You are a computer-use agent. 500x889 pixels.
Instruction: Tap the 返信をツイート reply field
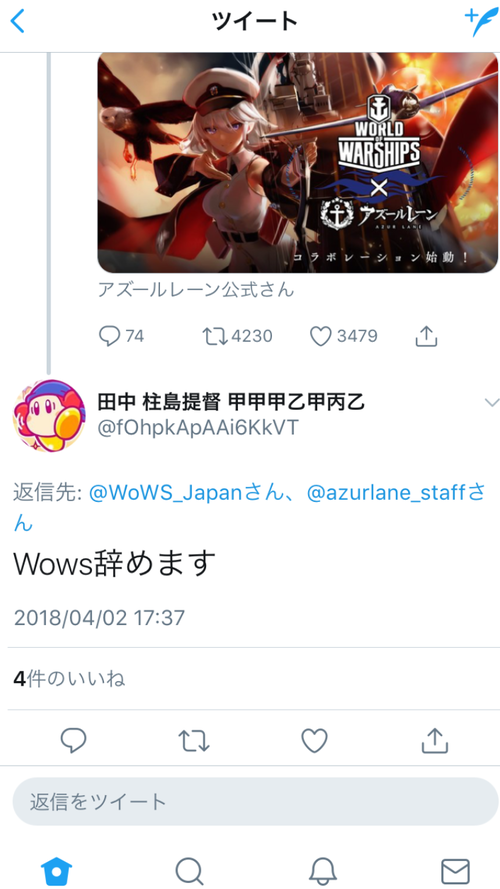(256, 801)
